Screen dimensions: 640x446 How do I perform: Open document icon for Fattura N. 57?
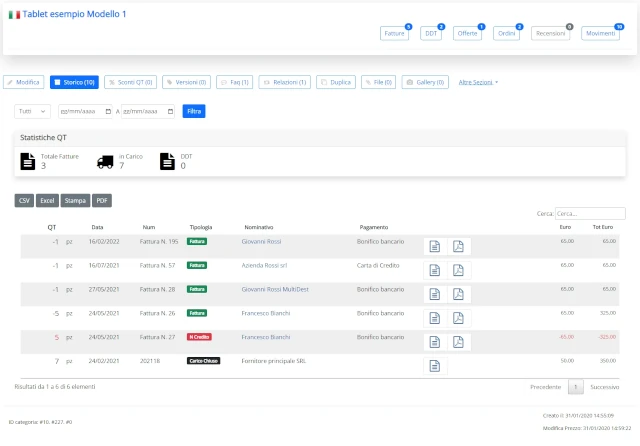[x=435, y=270]
